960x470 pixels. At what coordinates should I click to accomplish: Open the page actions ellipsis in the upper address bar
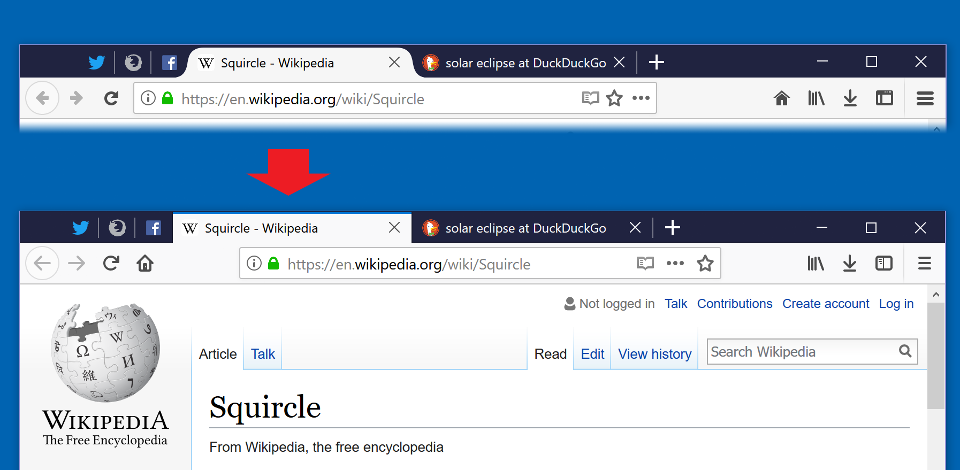coord(641,98)
